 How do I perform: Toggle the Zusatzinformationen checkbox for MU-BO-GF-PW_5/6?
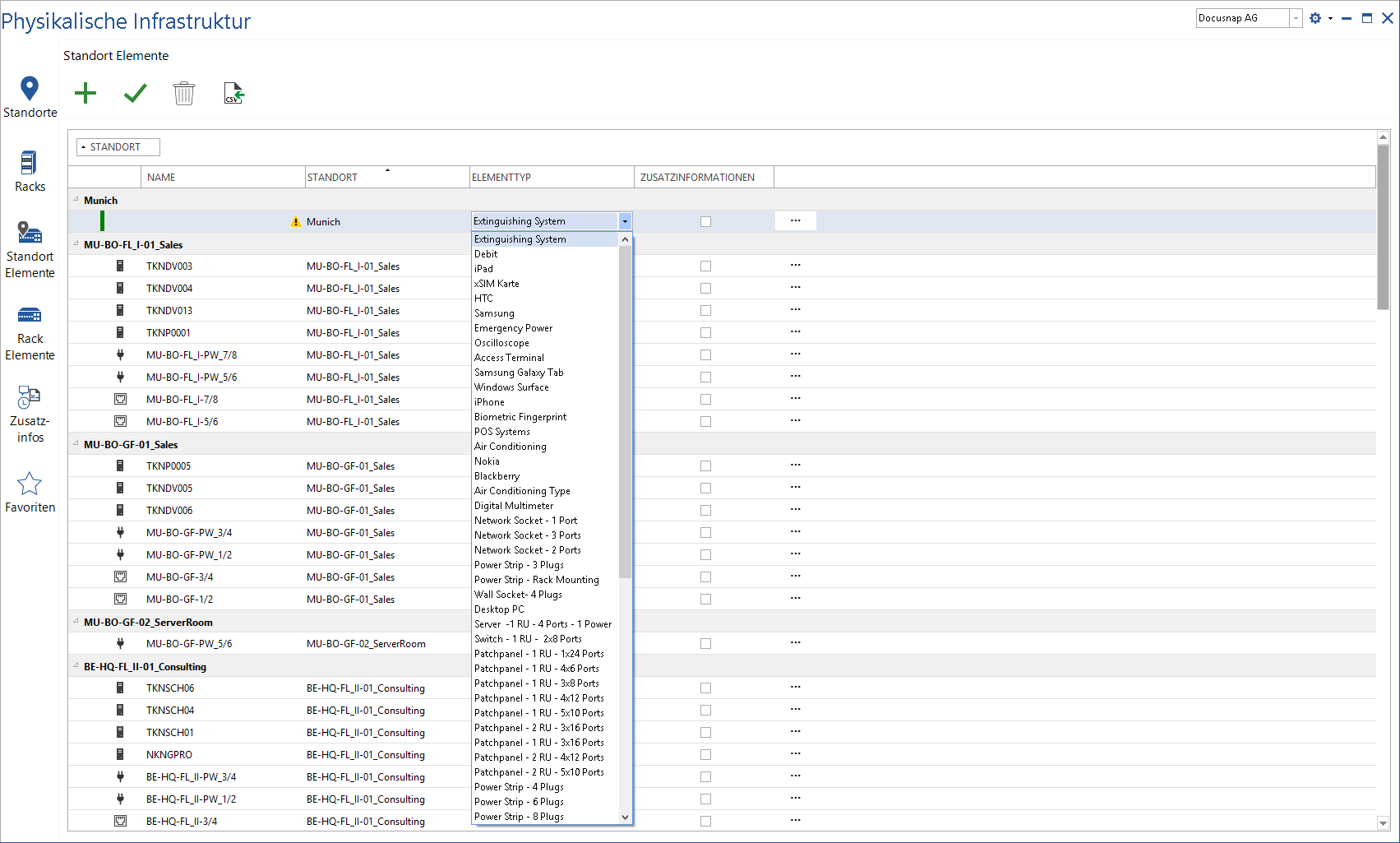tap(705, 643)
